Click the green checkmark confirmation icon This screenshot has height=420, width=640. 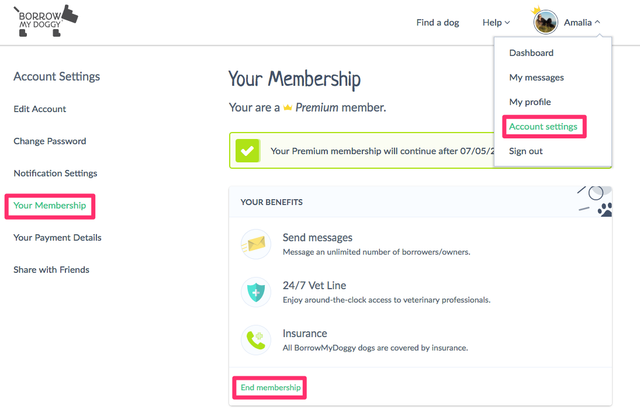(247, 151)
